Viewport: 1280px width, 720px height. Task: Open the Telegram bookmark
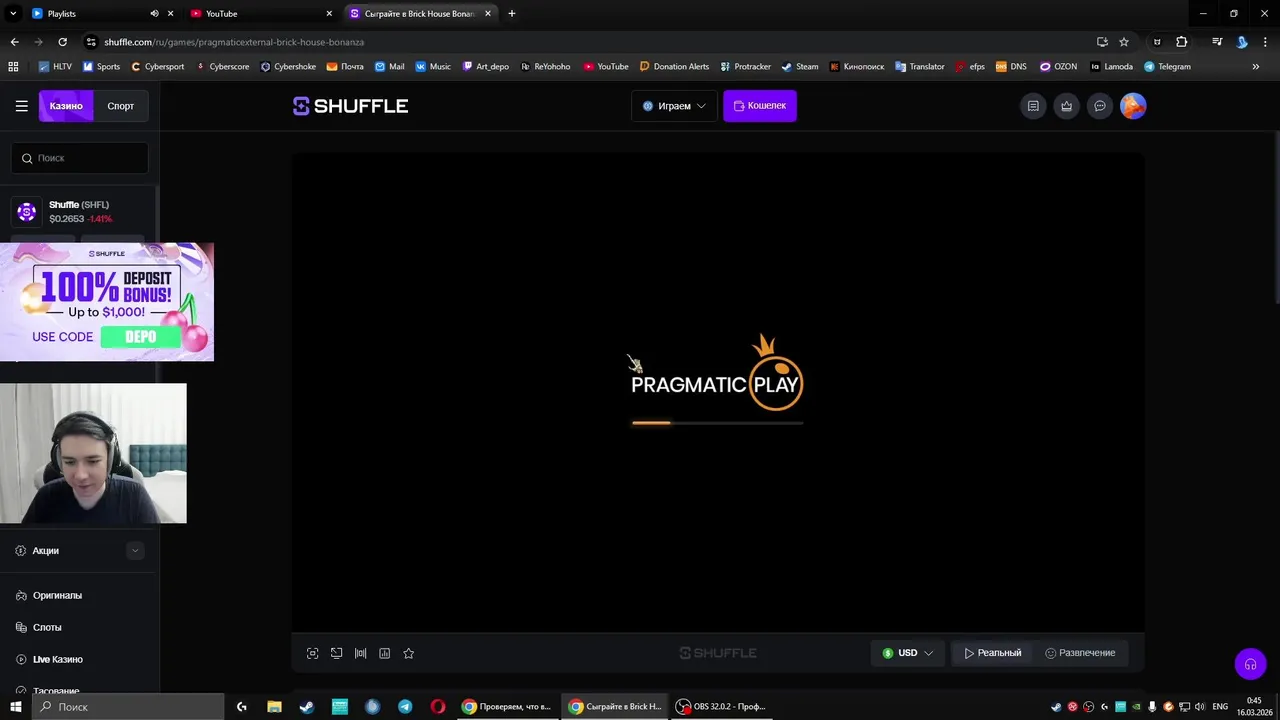tap(1167, 67)
